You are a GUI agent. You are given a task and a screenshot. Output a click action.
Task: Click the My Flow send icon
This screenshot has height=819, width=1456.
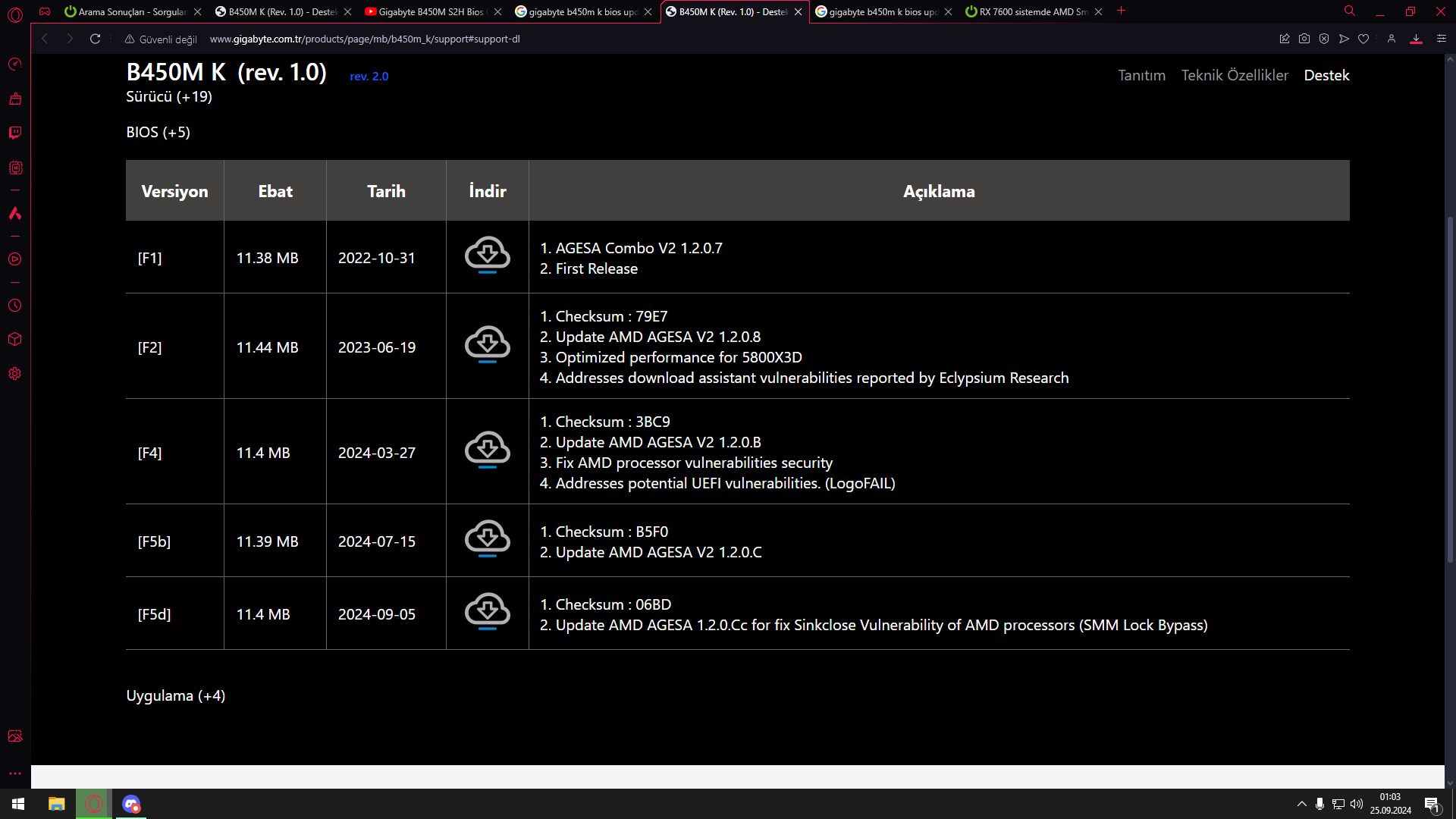(x=1344, y=39)
